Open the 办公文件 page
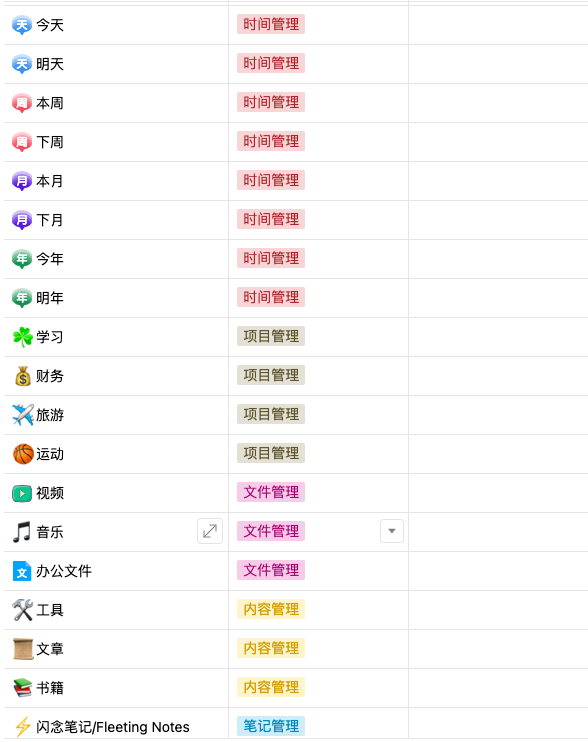The image size is (588, 742). (64, 571)
